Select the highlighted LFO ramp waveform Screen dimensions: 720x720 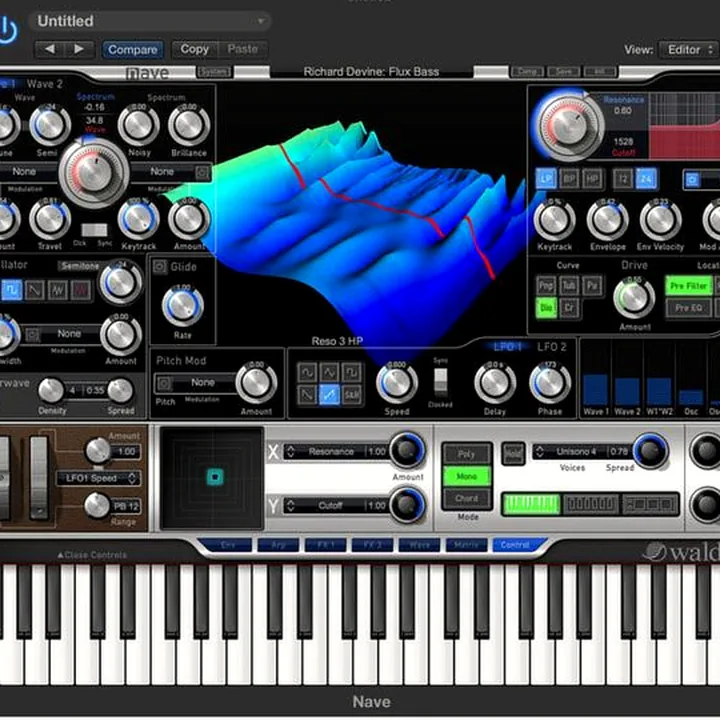coord(329,394)
